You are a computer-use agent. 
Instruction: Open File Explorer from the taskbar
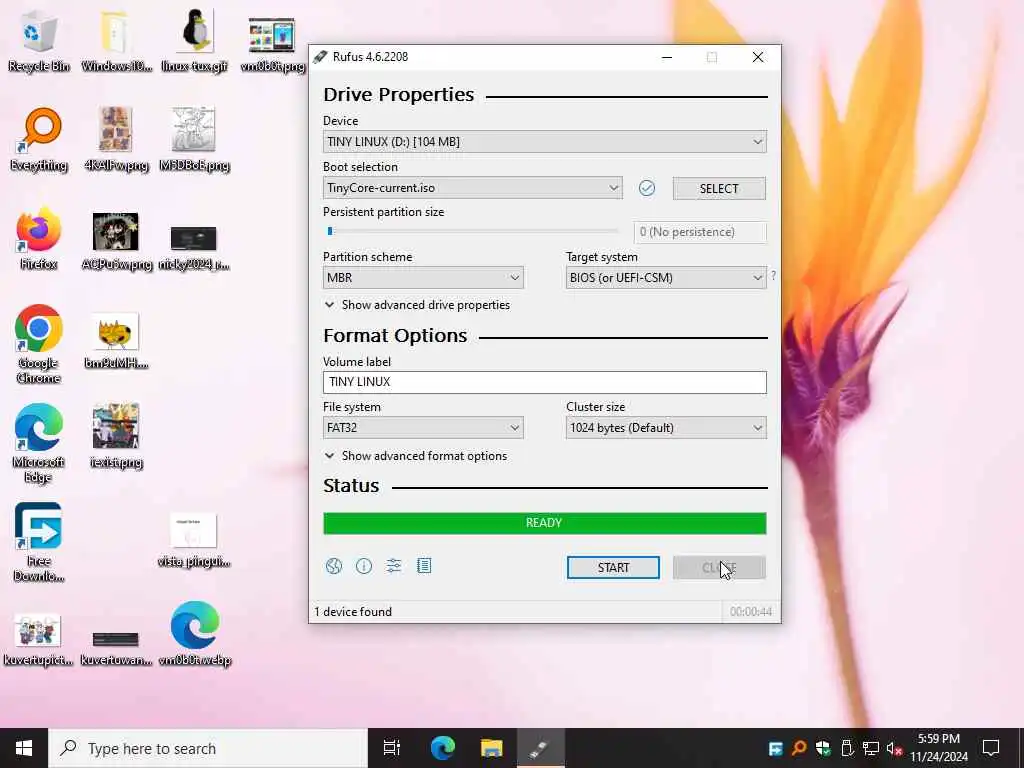pos(491,748)
